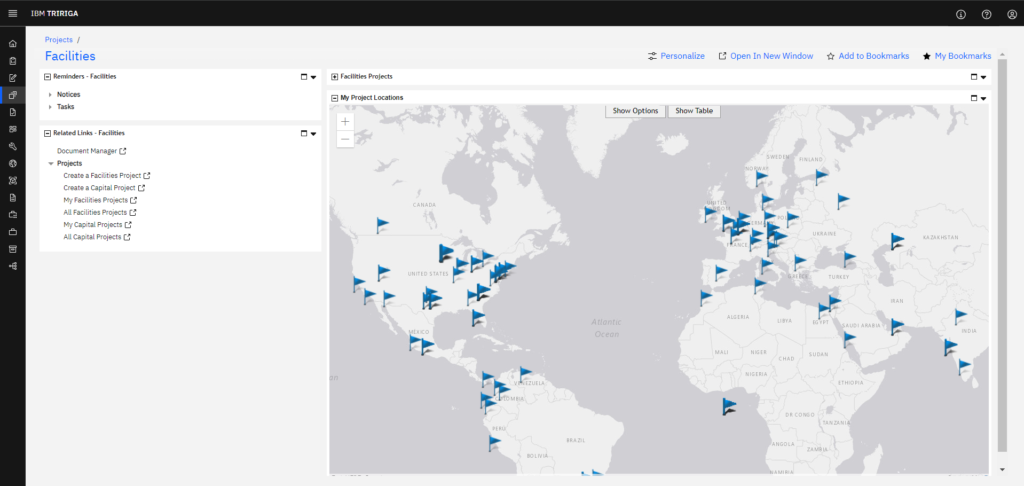Click the Projects breadcrumb link

(x=59, y=39)
